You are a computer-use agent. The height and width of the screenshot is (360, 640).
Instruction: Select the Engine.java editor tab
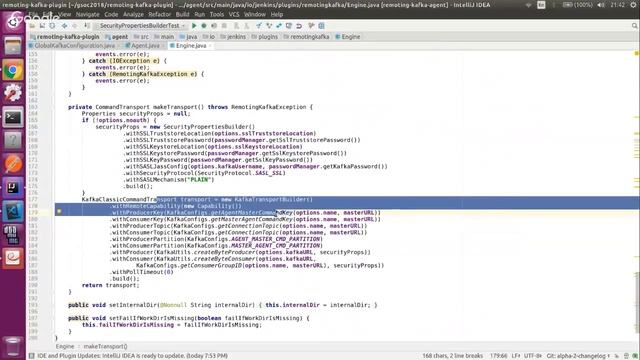(x=191, y=46)
